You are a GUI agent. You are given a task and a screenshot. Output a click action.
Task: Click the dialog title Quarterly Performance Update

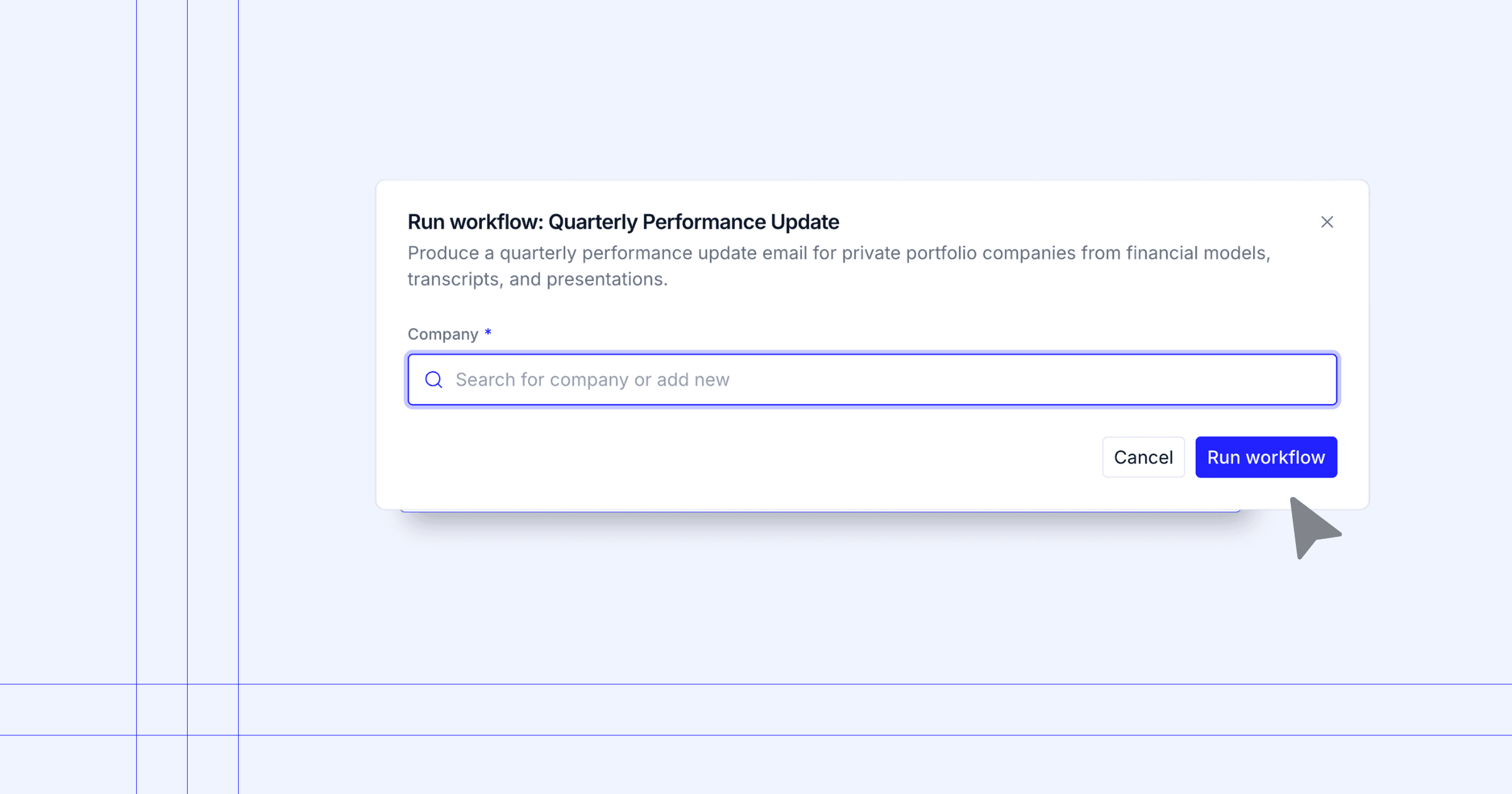point(693,222)
